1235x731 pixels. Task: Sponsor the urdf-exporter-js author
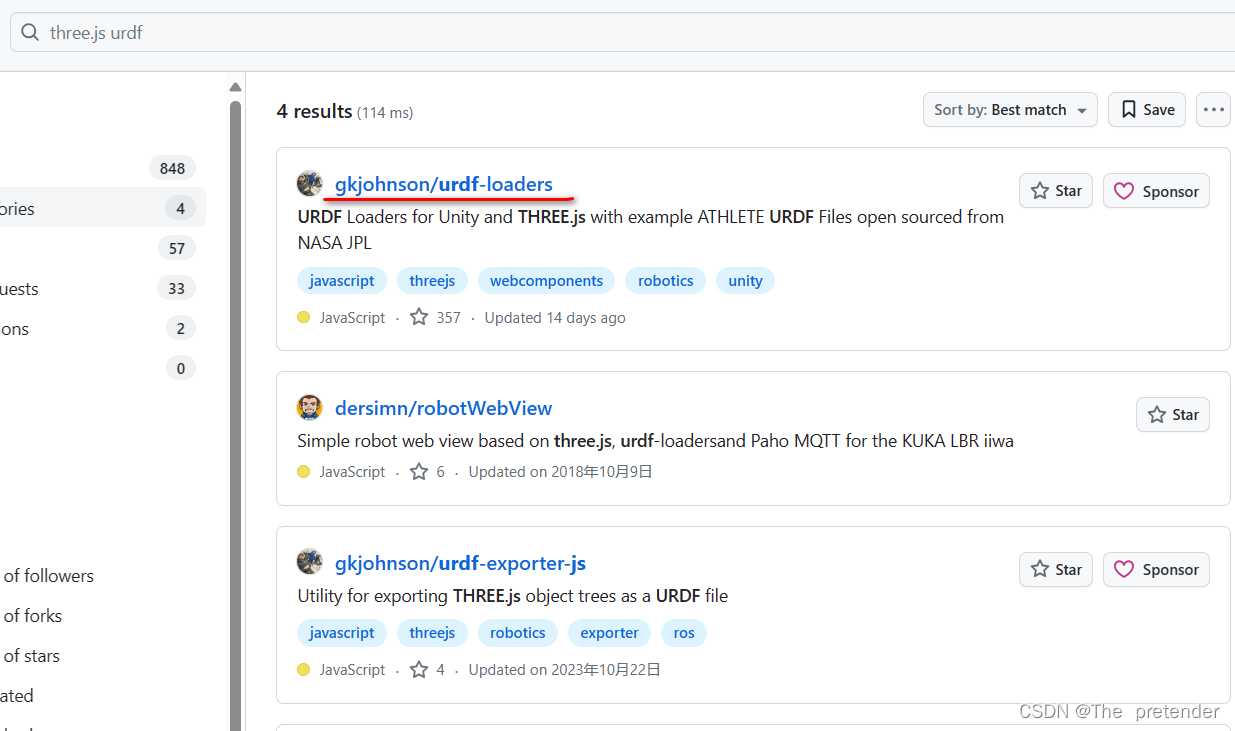[x=1156, y=569]
